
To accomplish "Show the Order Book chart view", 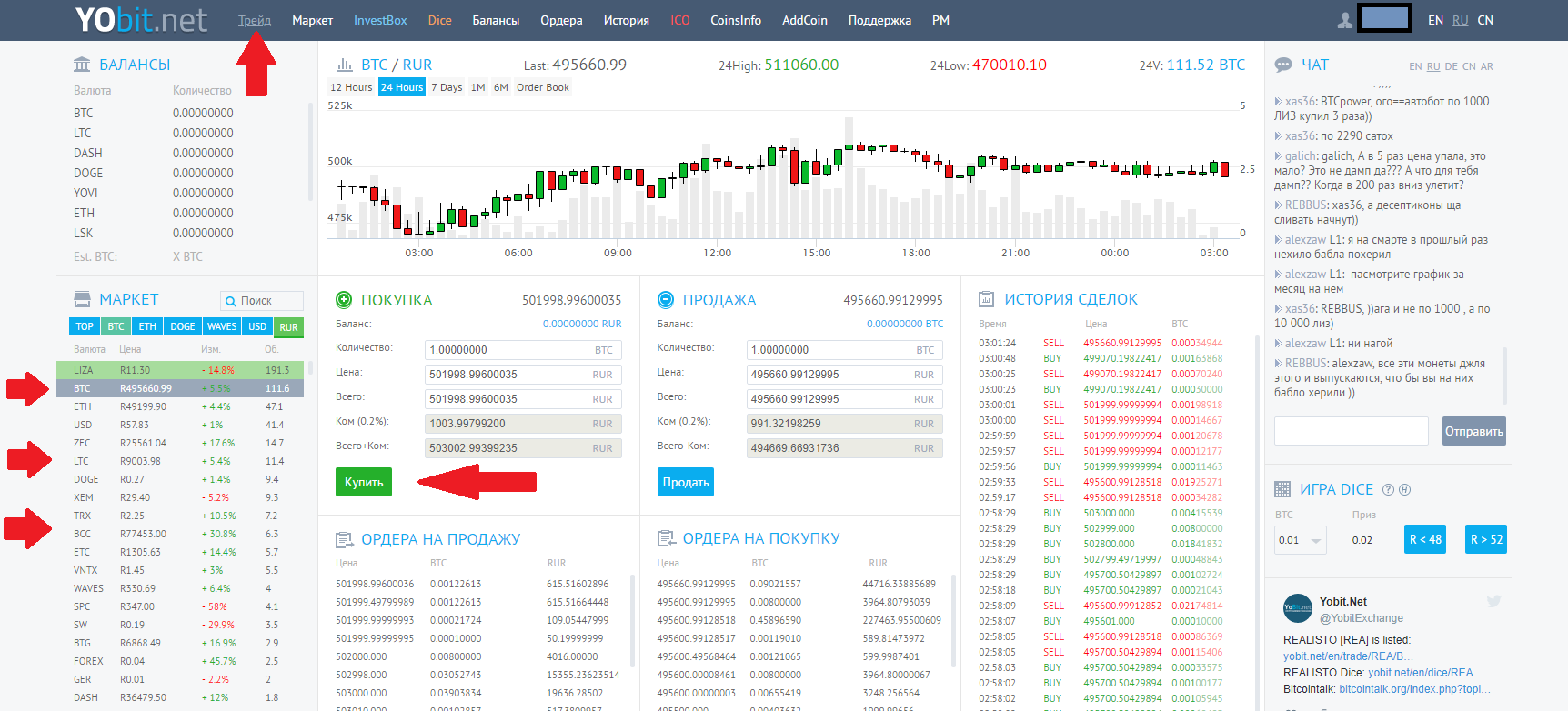I will click(543, 87).
